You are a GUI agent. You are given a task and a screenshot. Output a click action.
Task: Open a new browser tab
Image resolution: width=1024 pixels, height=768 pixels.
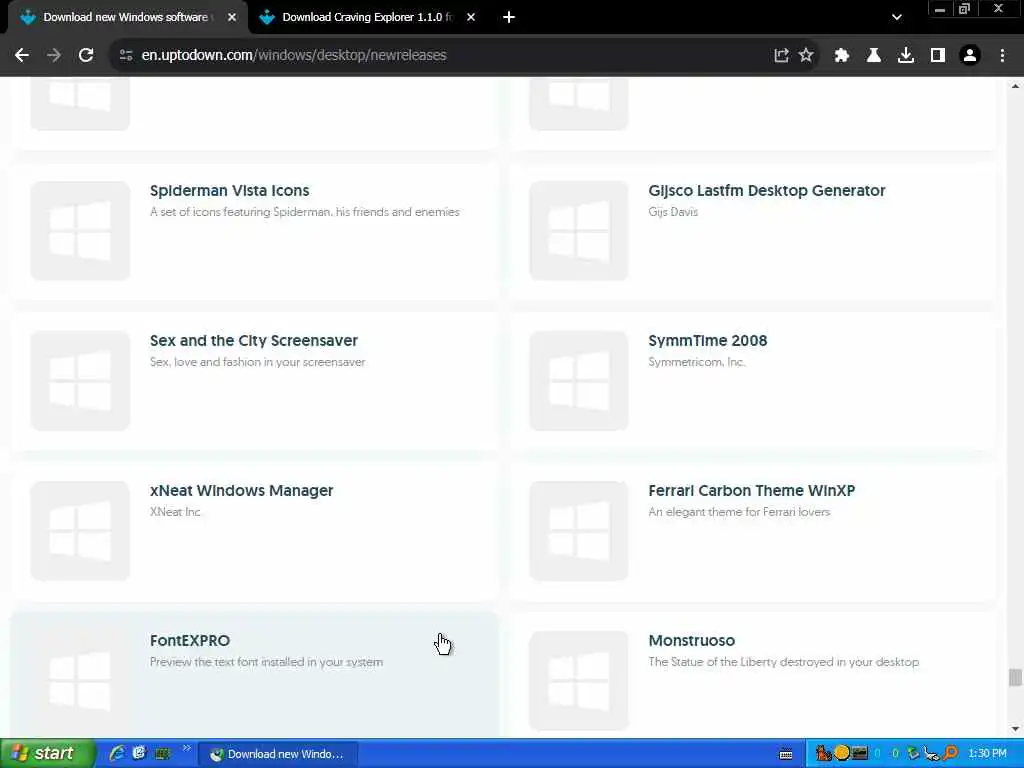coord(509,18)
